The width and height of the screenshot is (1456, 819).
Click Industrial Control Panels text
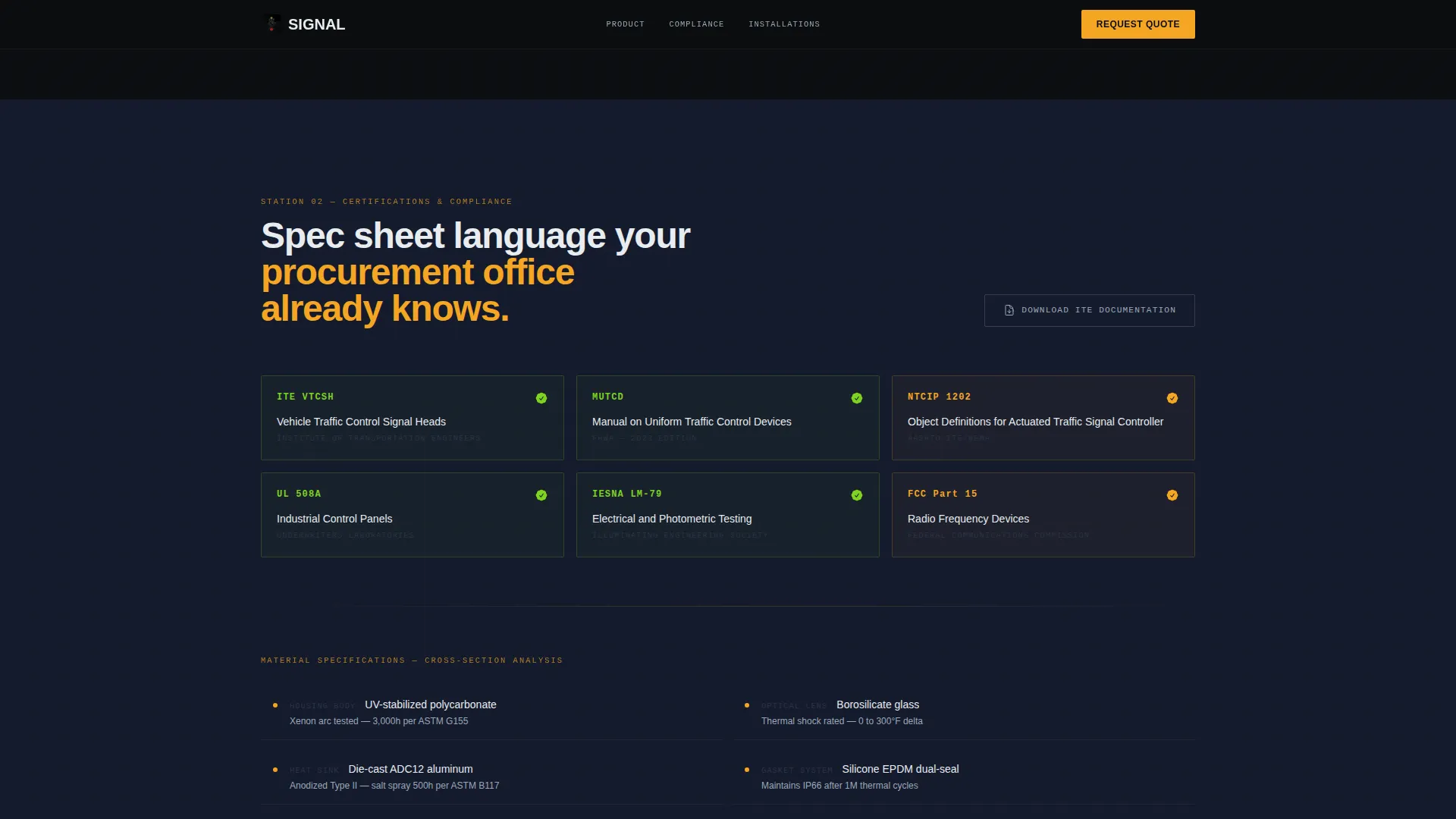[x=334, y=519]
